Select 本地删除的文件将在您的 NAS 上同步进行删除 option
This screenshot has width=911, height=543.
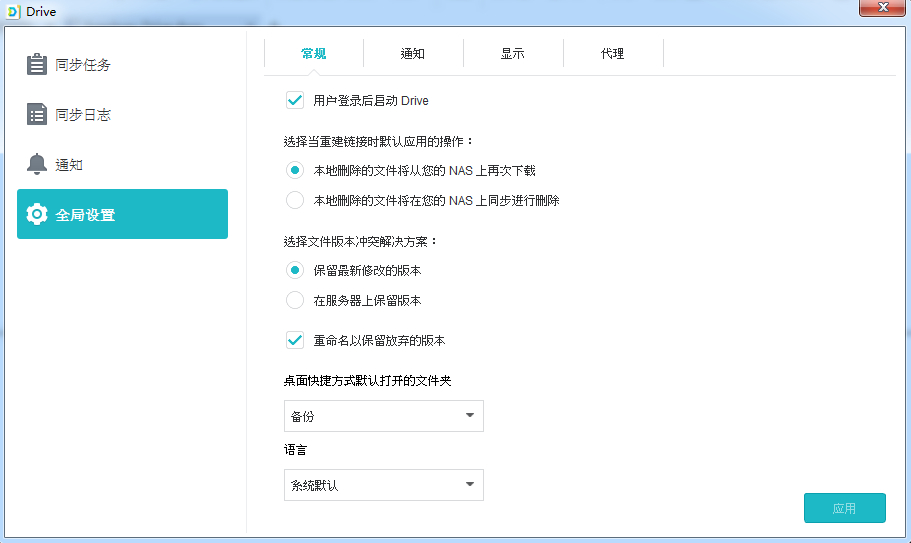point(295,200)
